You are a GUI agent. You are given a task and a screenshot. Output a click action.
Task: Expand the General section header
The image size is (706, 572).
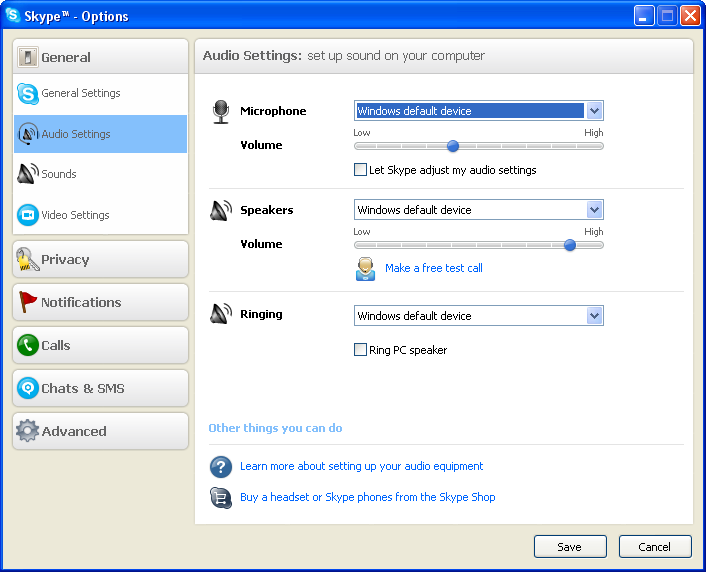coord(100,57)
